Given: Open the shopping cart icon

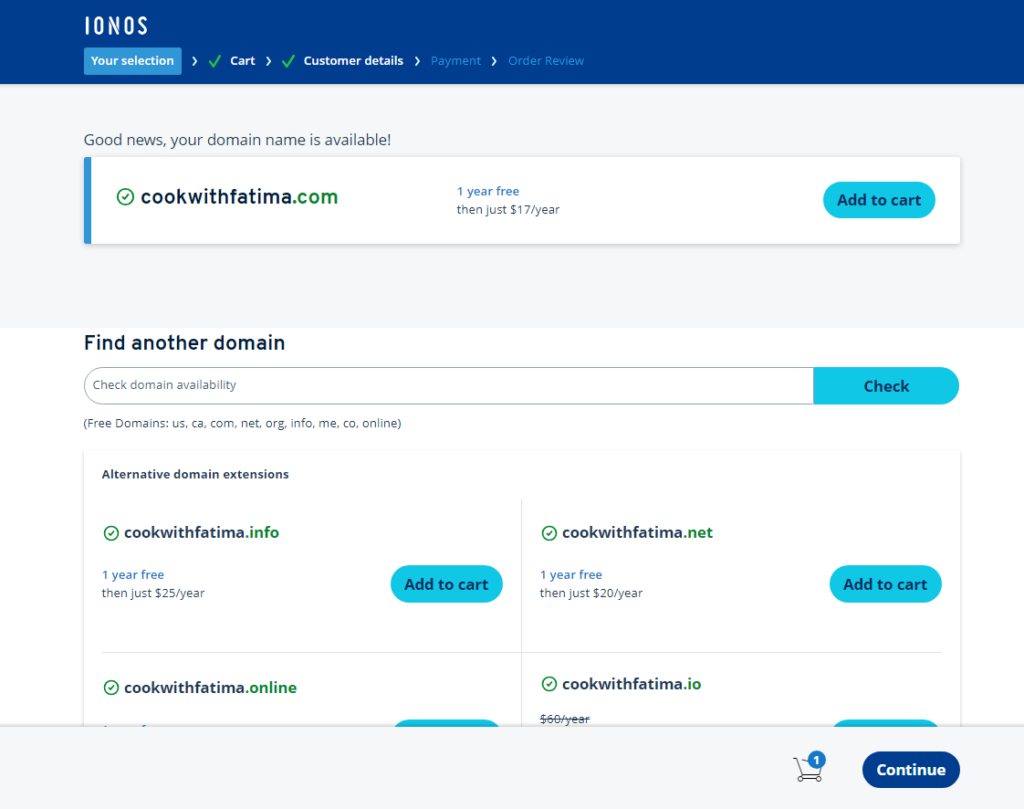Looking at the screenshot, I should click(807, 768).
